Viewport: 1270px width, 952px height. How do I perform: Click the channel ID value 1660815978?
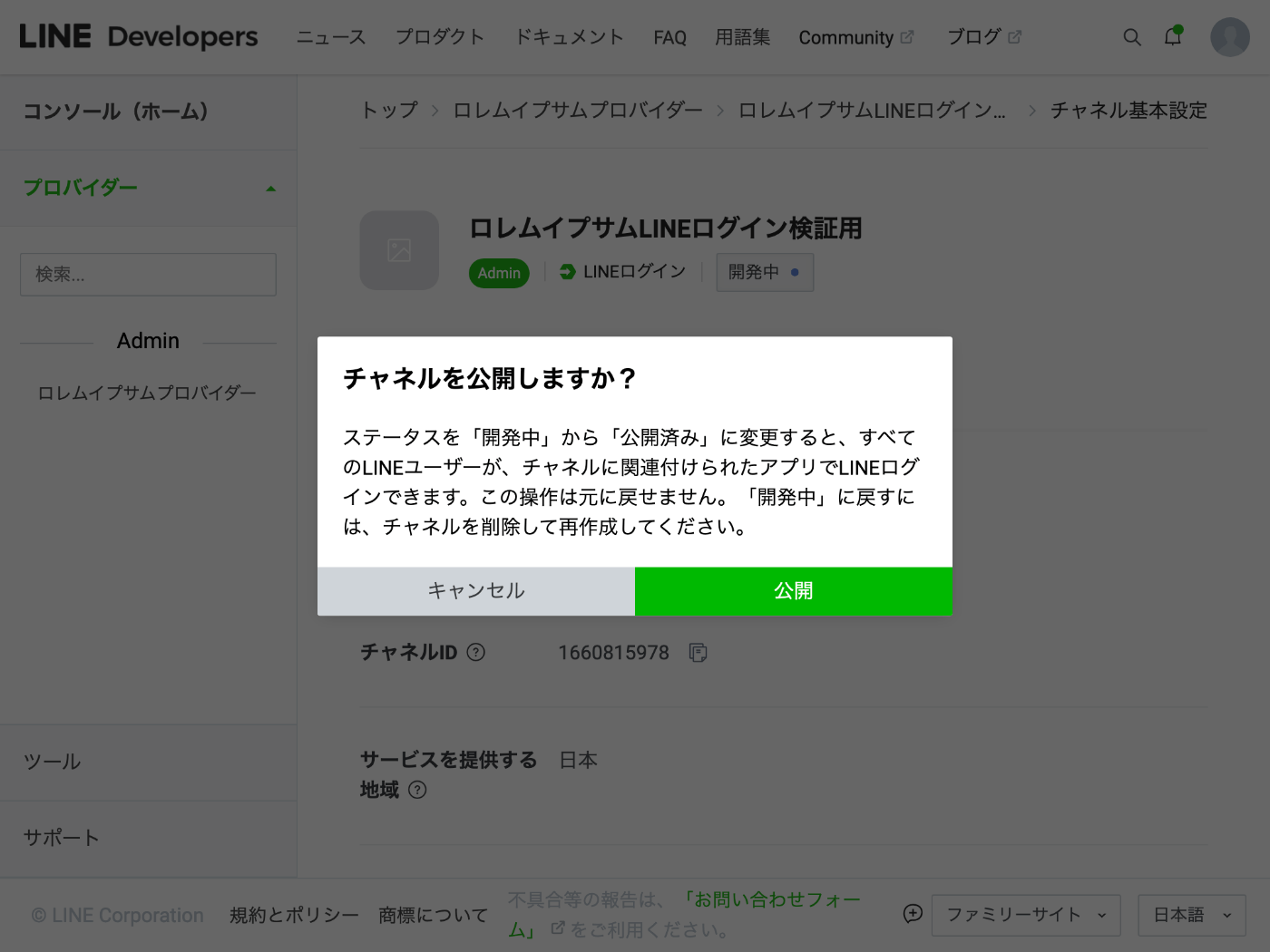pyautogui.click(x=613, y=653)
